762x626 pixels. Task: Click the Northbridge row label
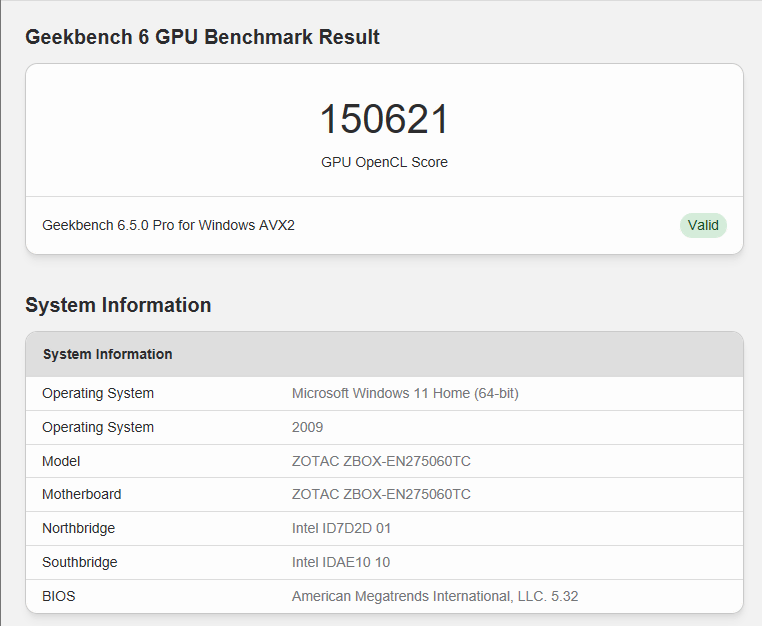point(78,528)
